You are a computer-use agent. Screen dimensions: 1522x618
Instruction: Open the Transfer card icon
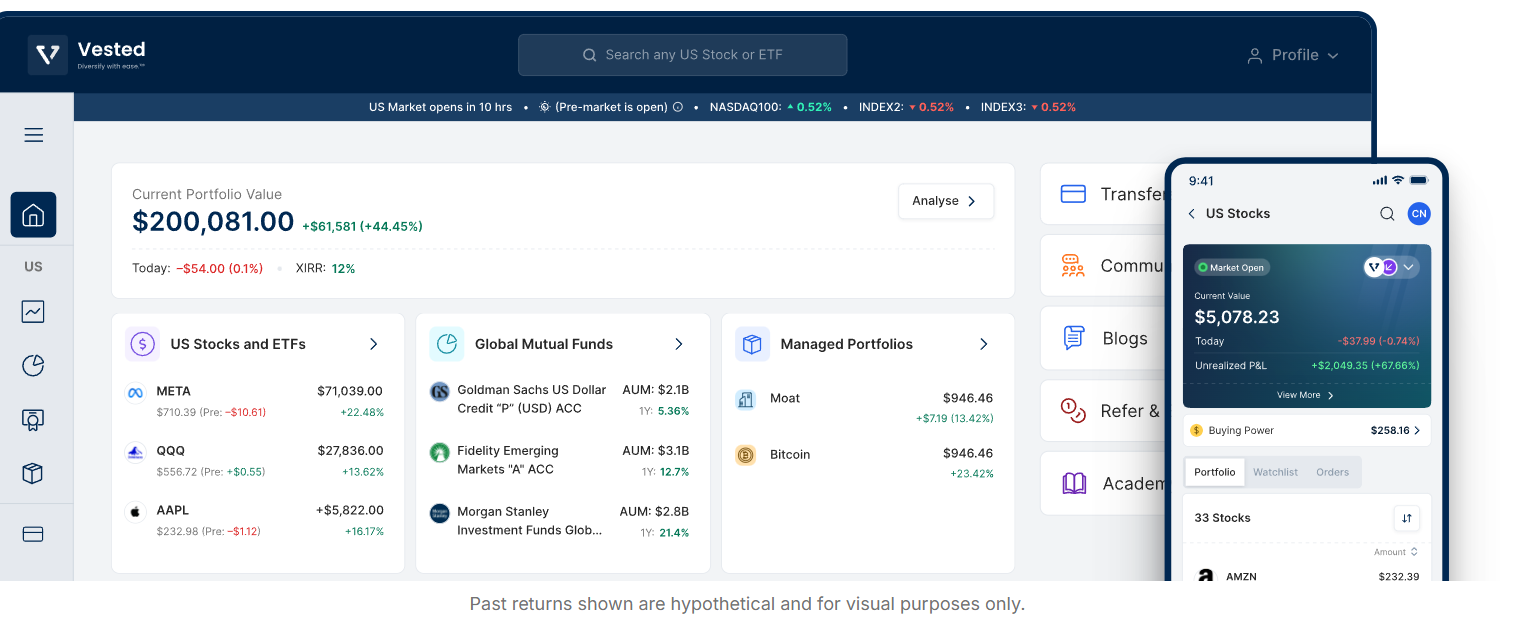coord(1073,194)
